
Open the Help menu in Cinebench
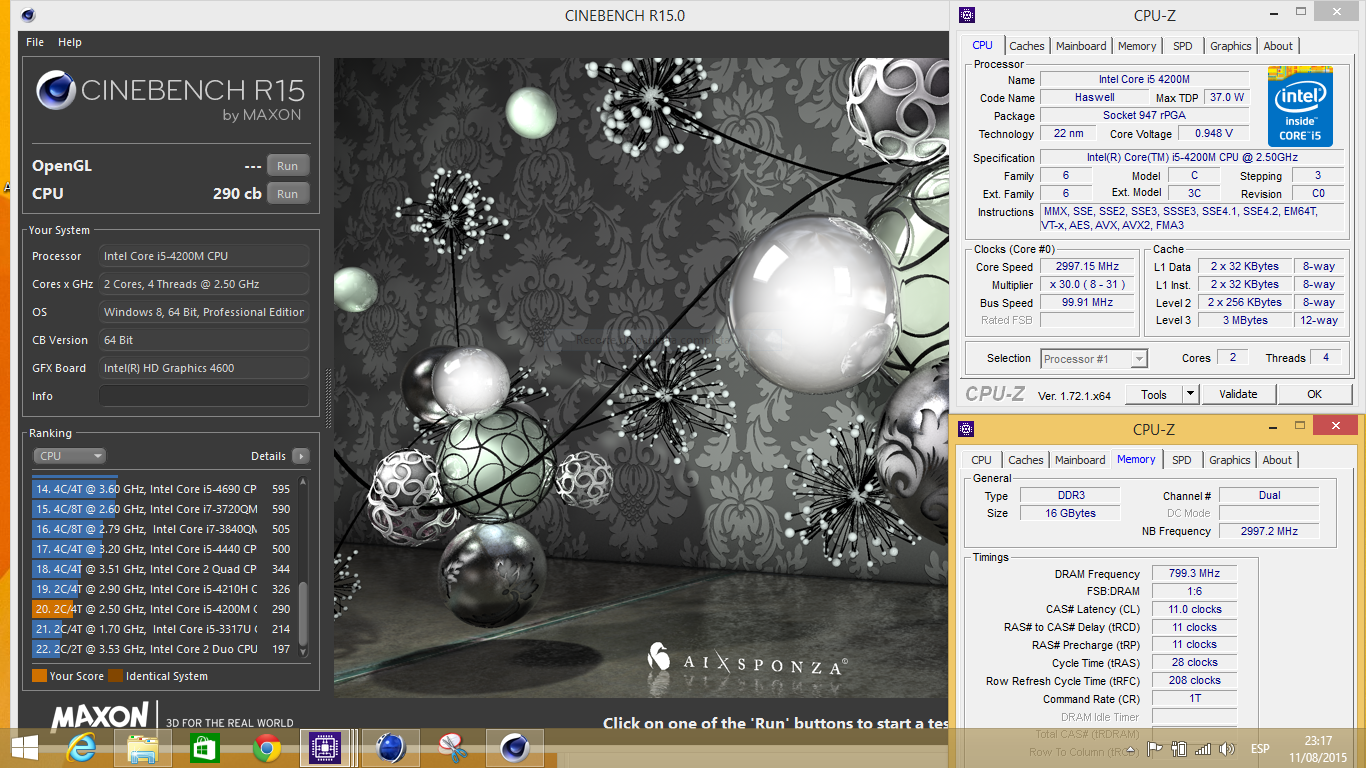tap(70, 42)
